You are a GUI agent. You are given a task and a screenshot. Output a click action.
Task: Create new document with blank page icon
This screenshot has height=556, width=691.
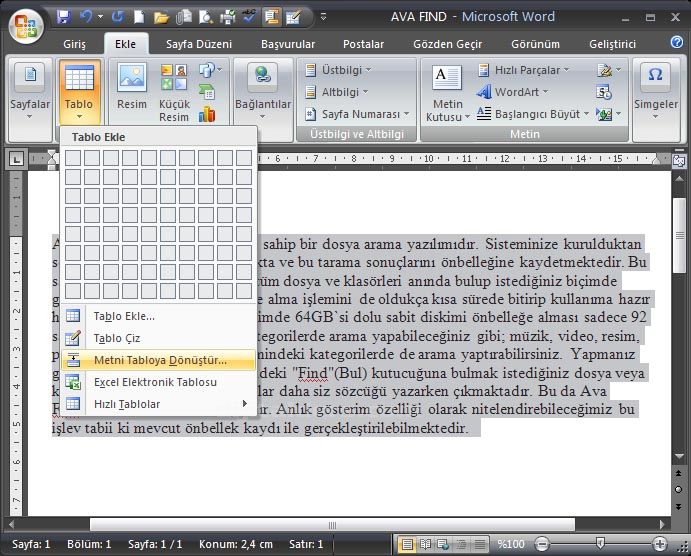(139, 17)
